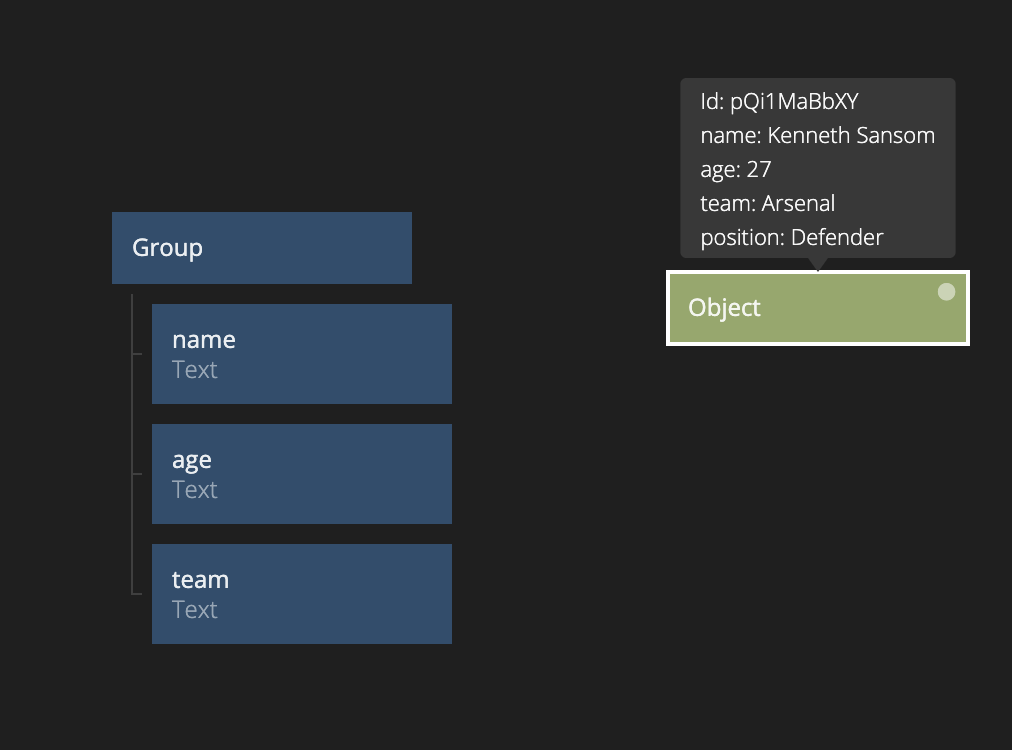The image size is (1012, 750).
Task: Click the team Arsenal line in tooltip
Action: pyautogui.click(x=767, y=204)
